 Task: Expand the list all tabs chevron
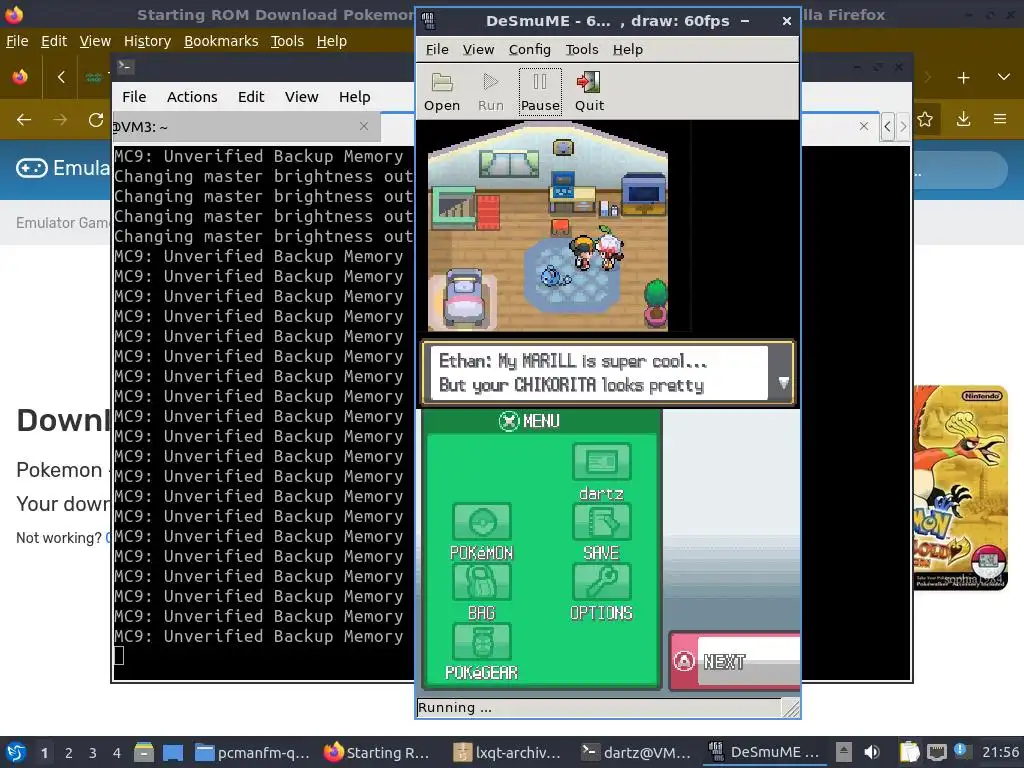point(1004,78)
